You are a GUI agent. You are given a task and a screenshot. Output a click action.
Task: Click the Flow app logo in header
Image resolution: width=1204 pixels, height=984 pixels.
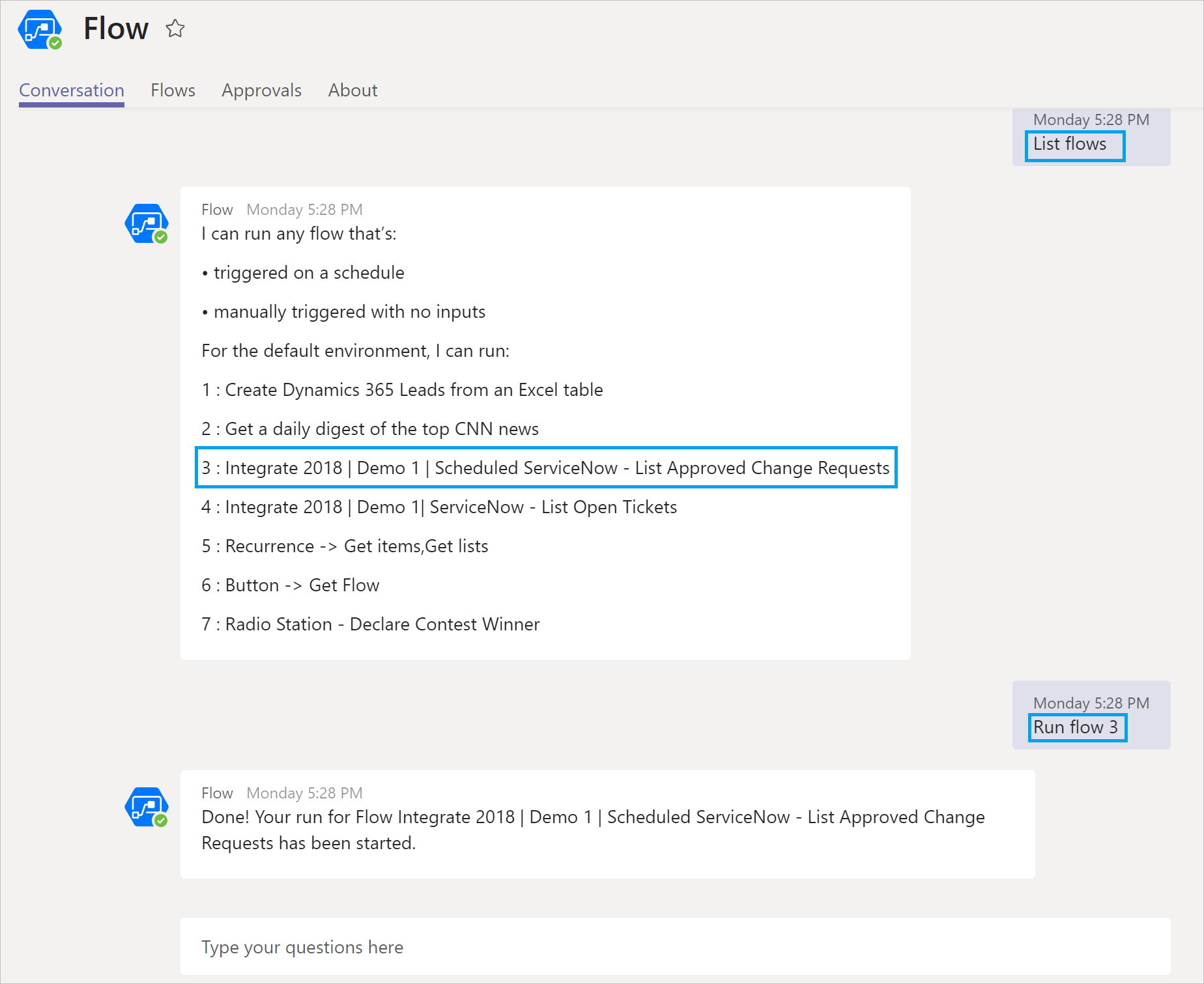(x=40, y=29)
